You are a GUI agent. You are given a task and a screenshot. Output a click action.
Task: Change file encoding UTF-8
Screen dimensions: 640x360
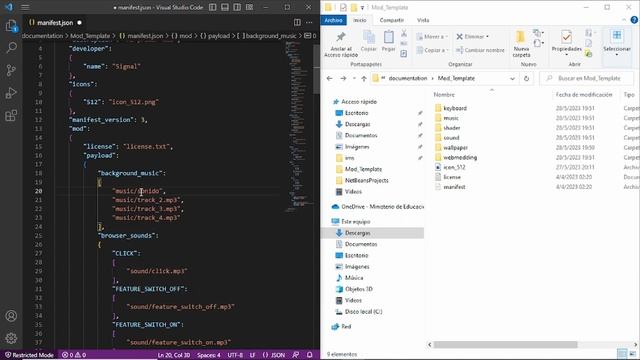click(x=235, y=355)
